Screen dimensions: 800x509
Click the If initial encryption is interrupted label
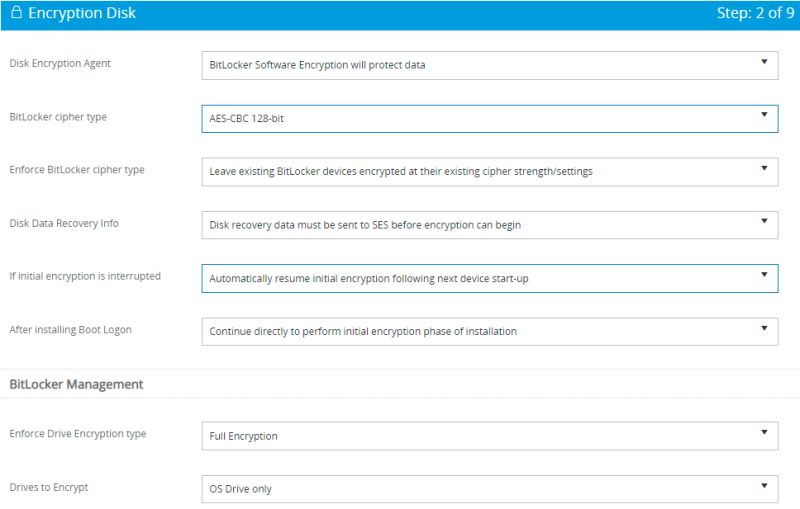click(x=85, y=276)
